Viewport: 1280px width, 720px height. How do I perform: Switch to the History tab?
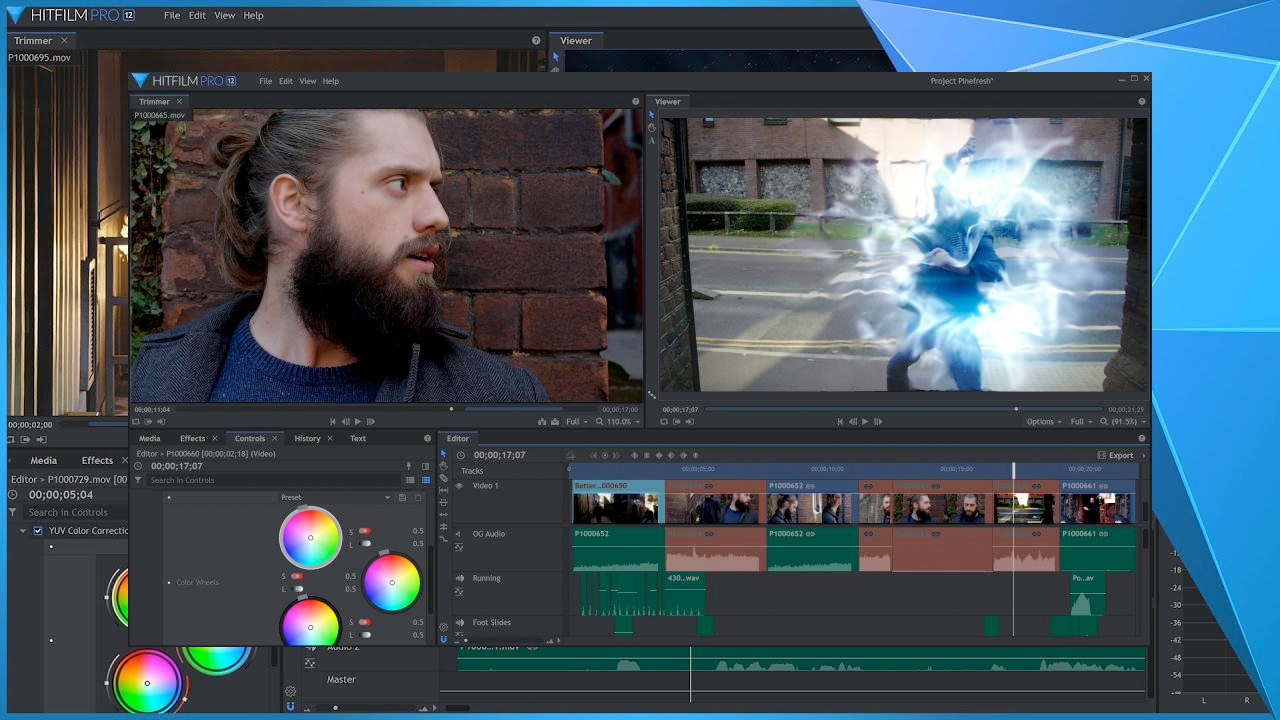pos(307,438)
